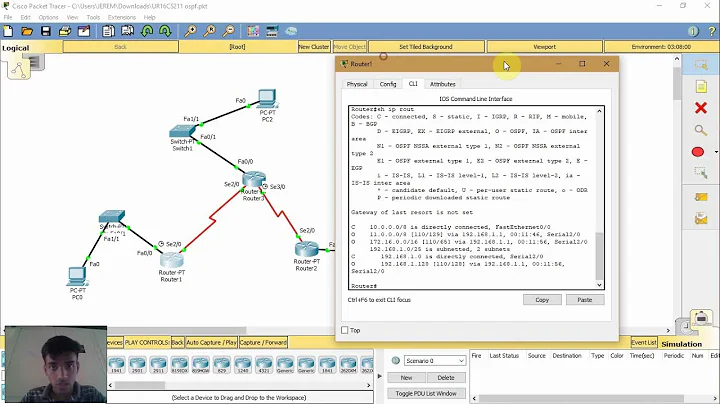The width and height of the screenshot is (720, 404).
Task: Click Set Tiled Background button
Action: (426, 47)
